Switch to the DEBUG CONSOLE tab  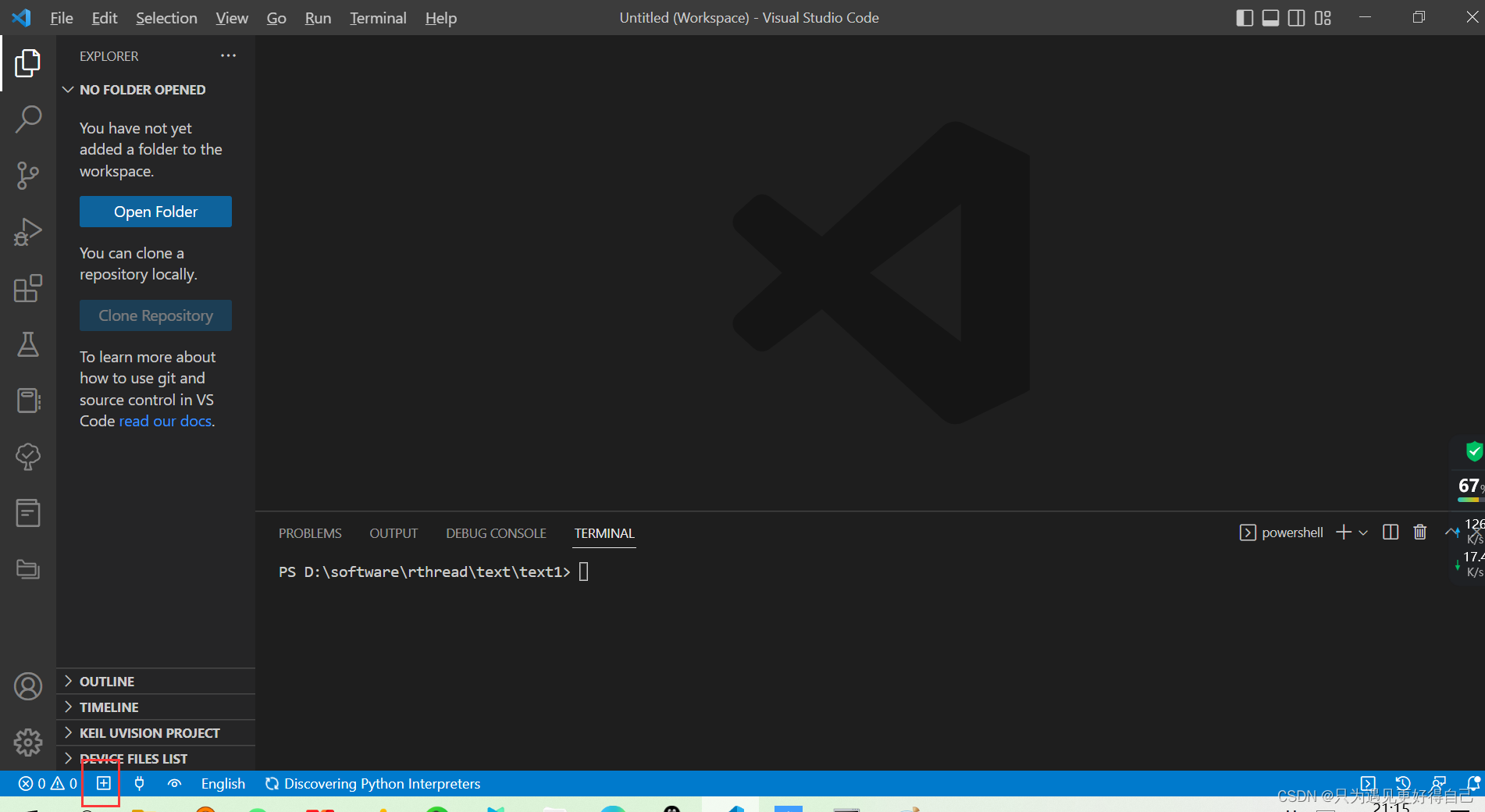click(496, 533)
